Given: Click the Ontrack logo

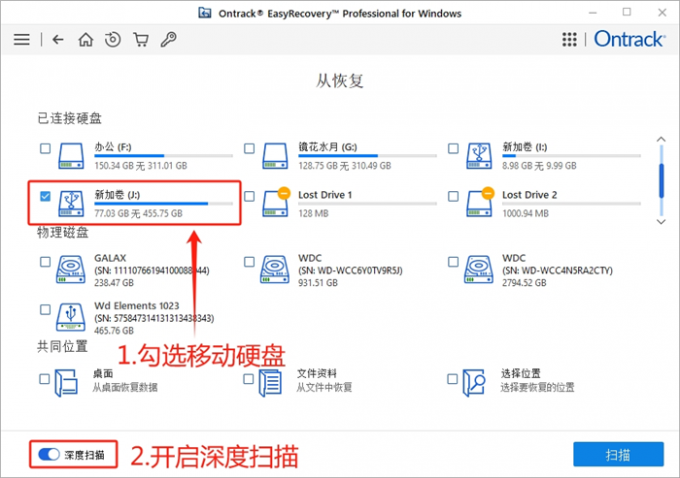Looking at the screenshot, I should (x=629, y=39).
